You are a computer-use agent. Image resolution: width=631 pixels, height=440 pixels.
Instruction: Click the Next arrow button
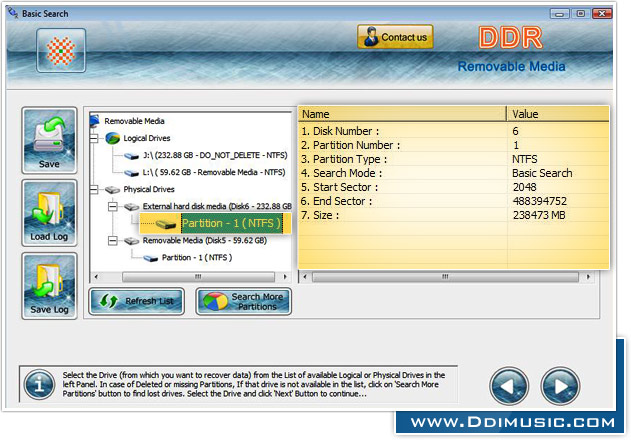pyautogui.click(x=560, y=386)
